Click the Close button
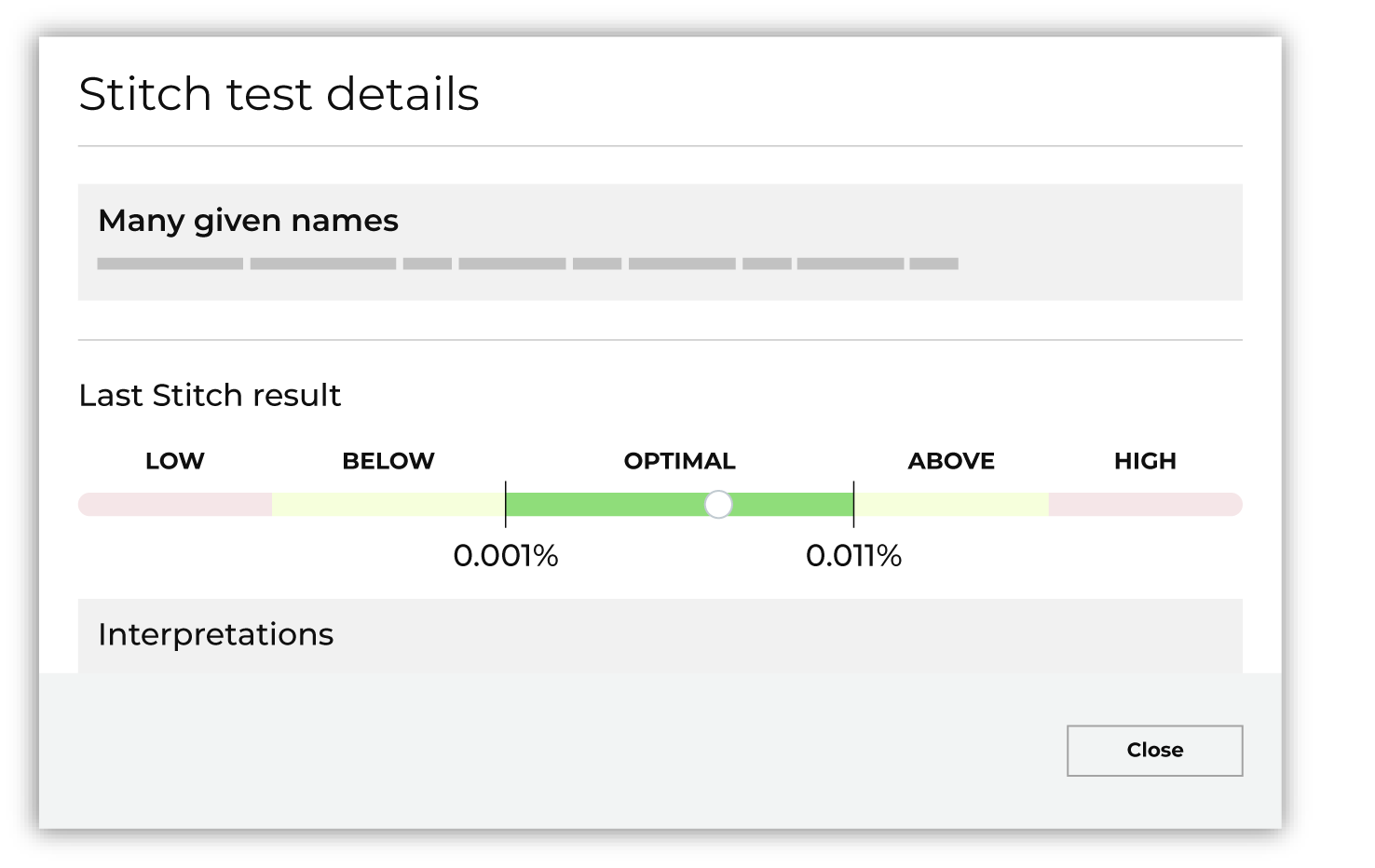Viewport: 1375px width, 868px height. tap(1154, 751)
